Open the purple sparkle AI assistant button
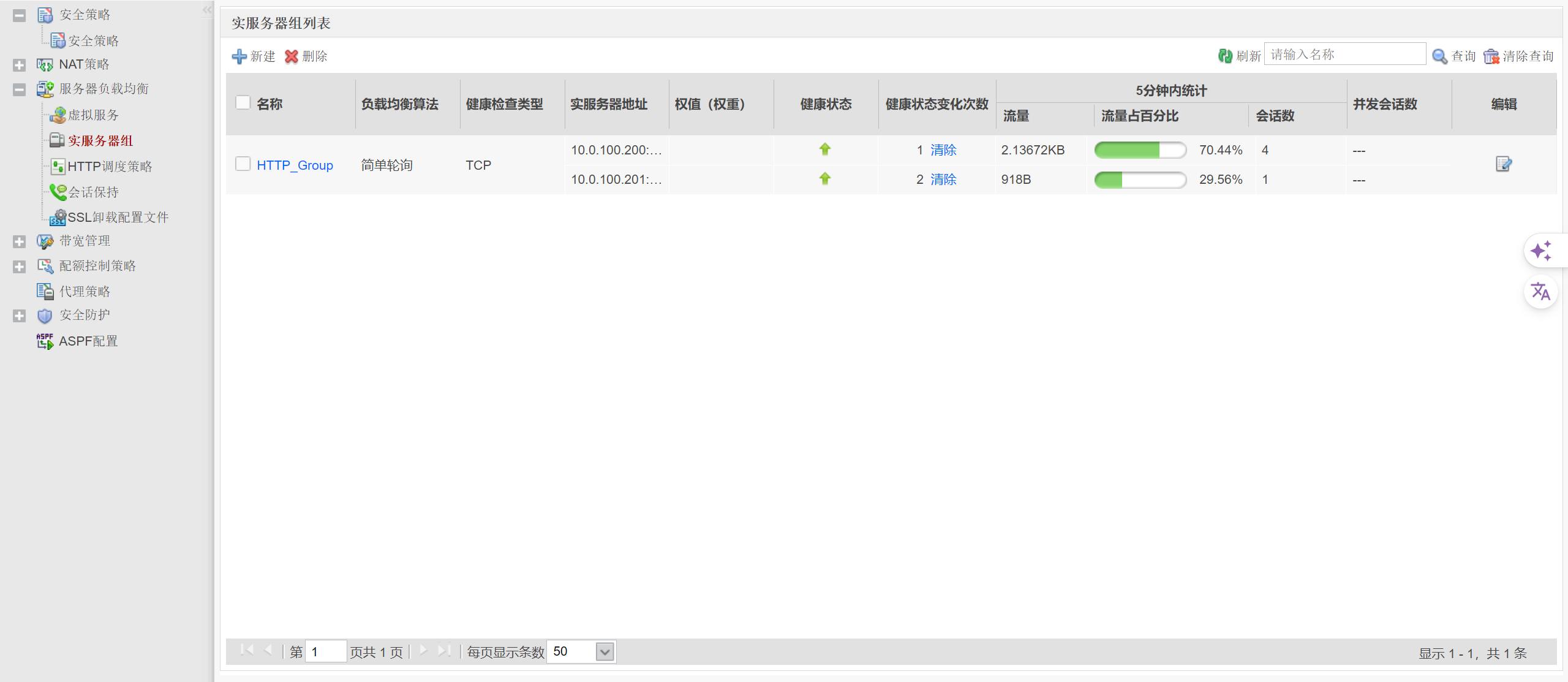The image size is (1568, 682). pyautogui.click(x=1541, y=251)
